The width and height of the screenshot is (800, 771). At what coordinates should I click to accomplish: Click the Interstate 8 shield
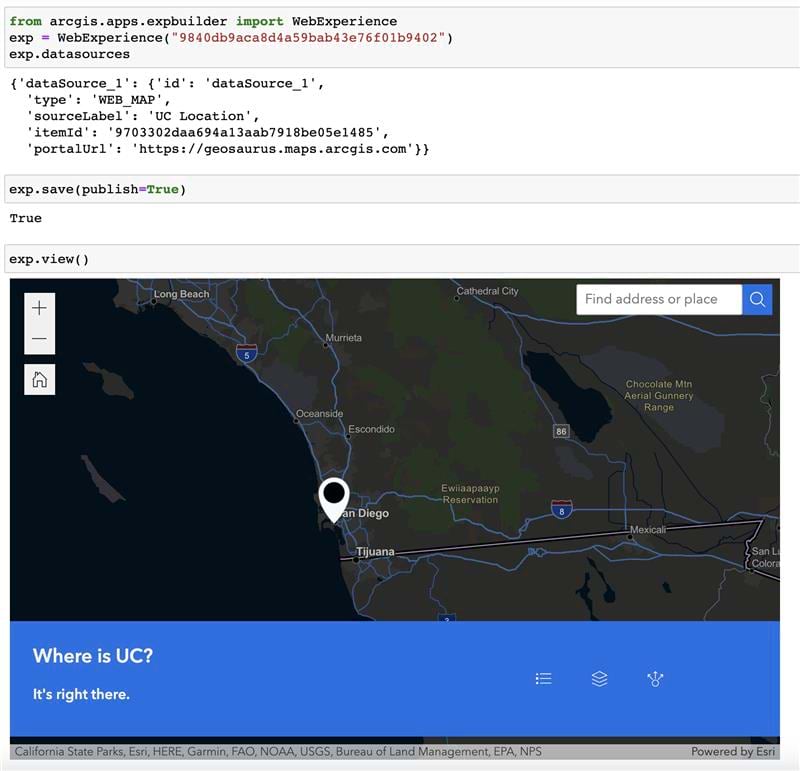[562, 509]
